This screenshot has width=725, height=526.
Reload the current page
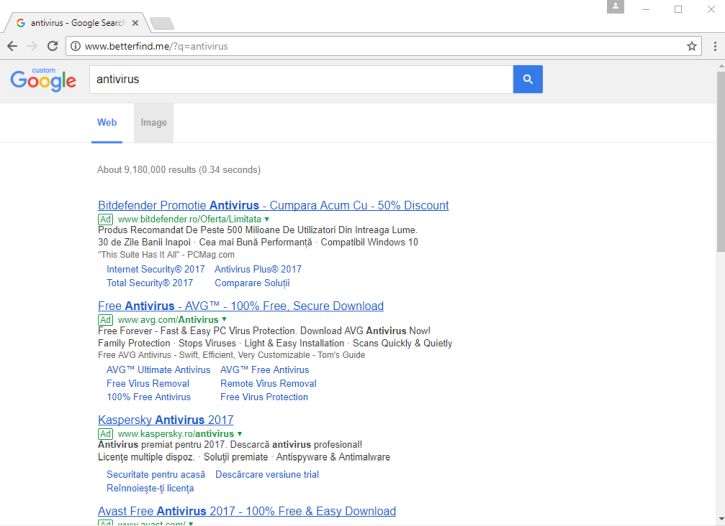[x=53, y=46]
